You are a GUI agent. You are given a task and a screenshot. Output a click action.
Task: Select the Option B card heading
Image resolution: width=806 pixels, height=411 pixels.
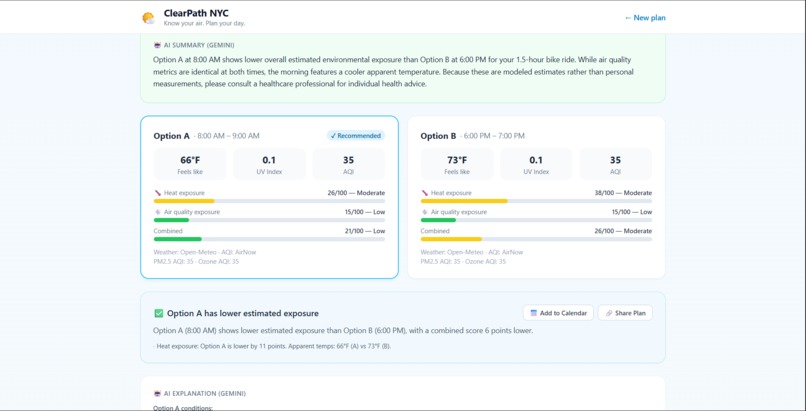coord(438,136)
